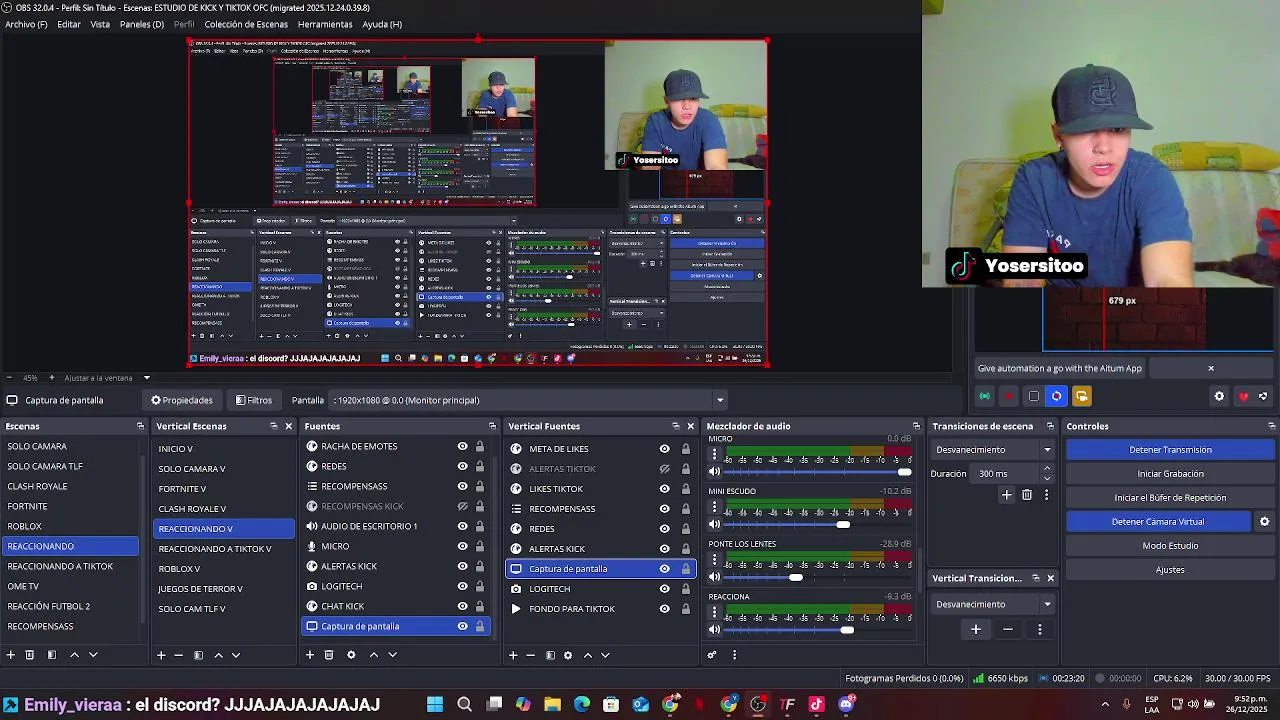Unlock LIKES TIKTOK vertical source
1280x720 pixels.
(x=685, y=489)
